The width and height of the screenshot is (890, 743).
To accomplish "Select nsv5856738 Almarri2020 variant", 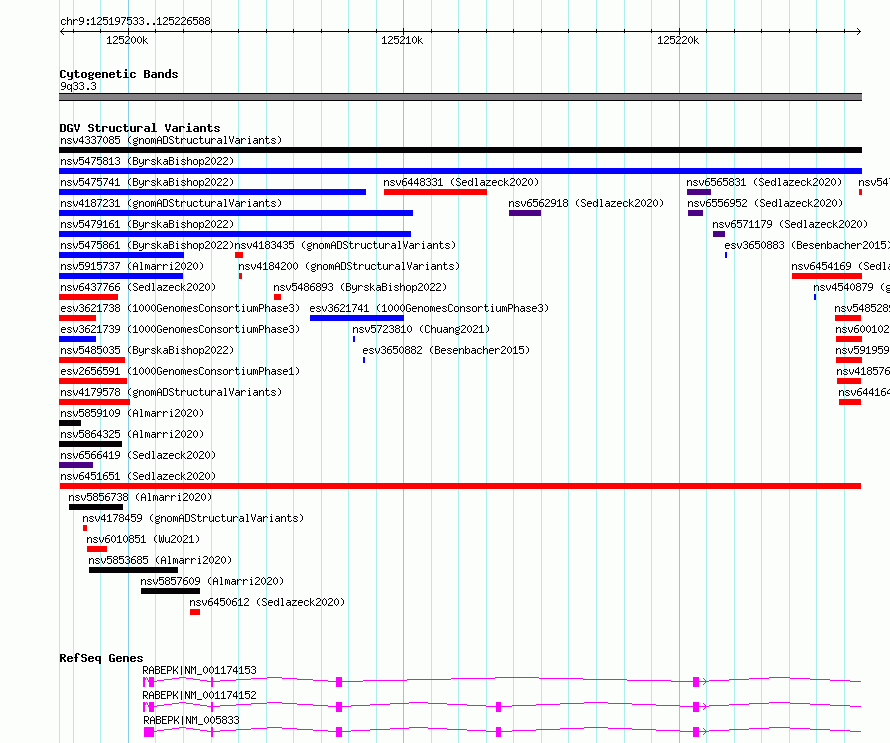I will click(x=140, y=497).
